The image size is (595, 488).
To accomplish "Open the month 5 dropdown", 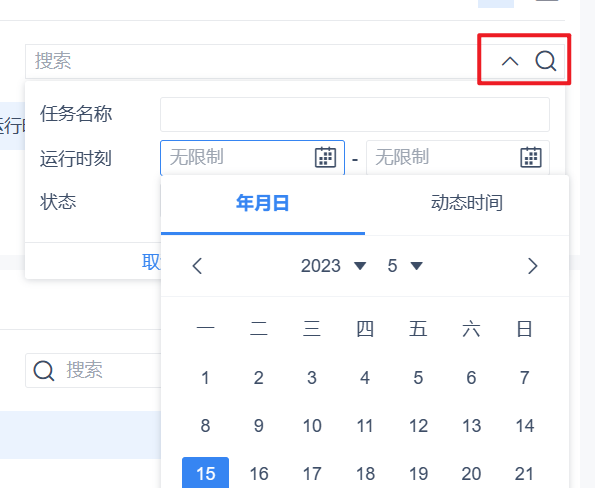I will tap(405, 266).
